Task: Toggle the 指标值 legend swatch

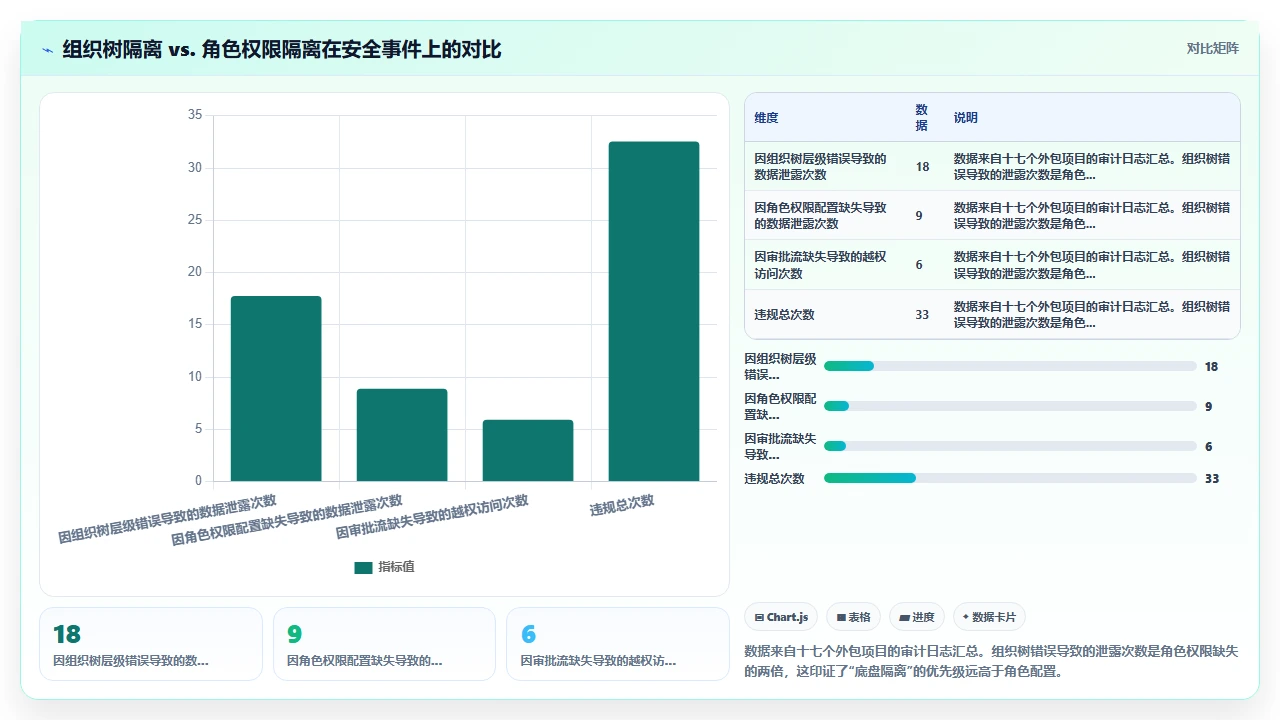Action: [x=363, y=567]
